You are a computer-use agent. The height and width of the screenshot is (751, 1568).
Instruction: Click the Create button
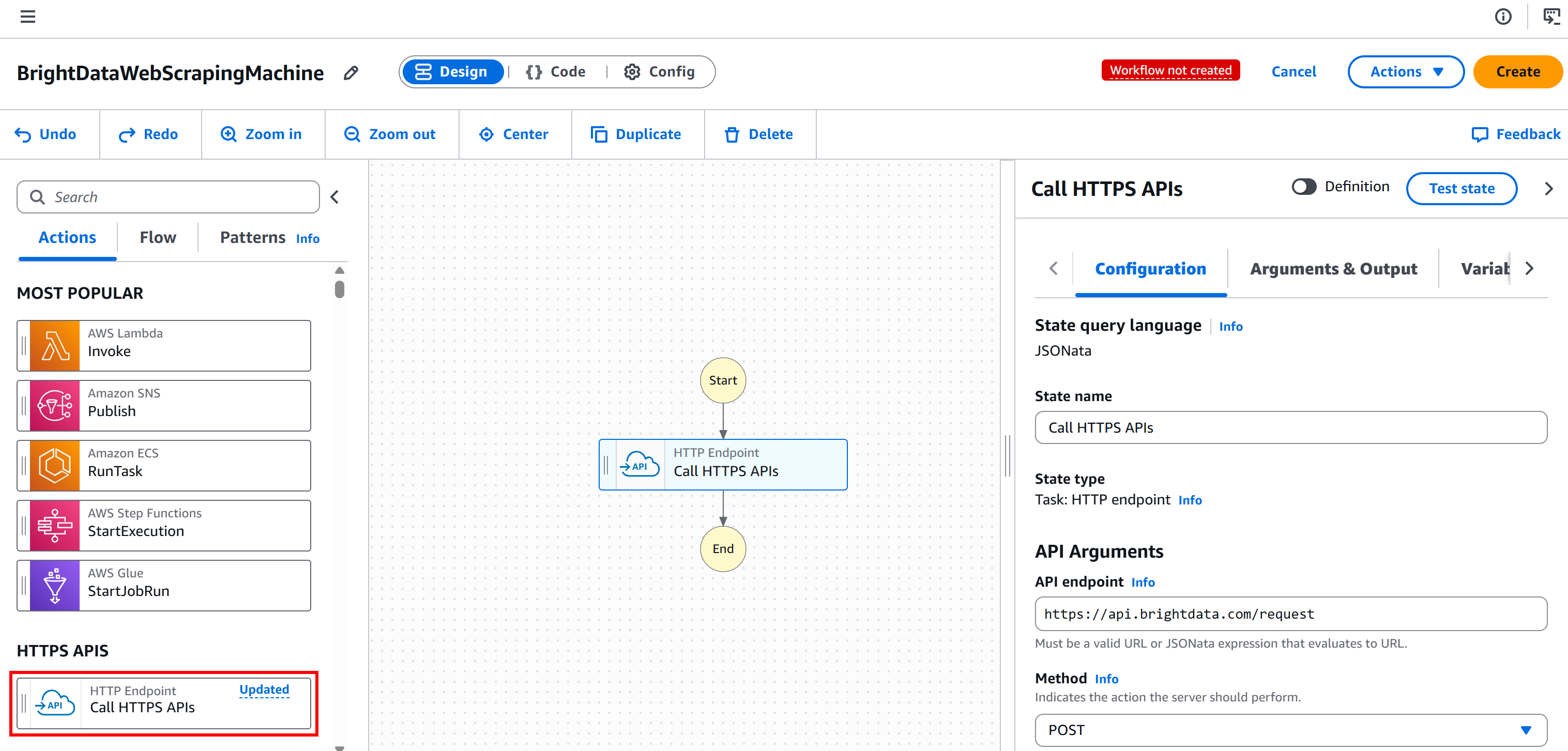tap(1517, 72)
